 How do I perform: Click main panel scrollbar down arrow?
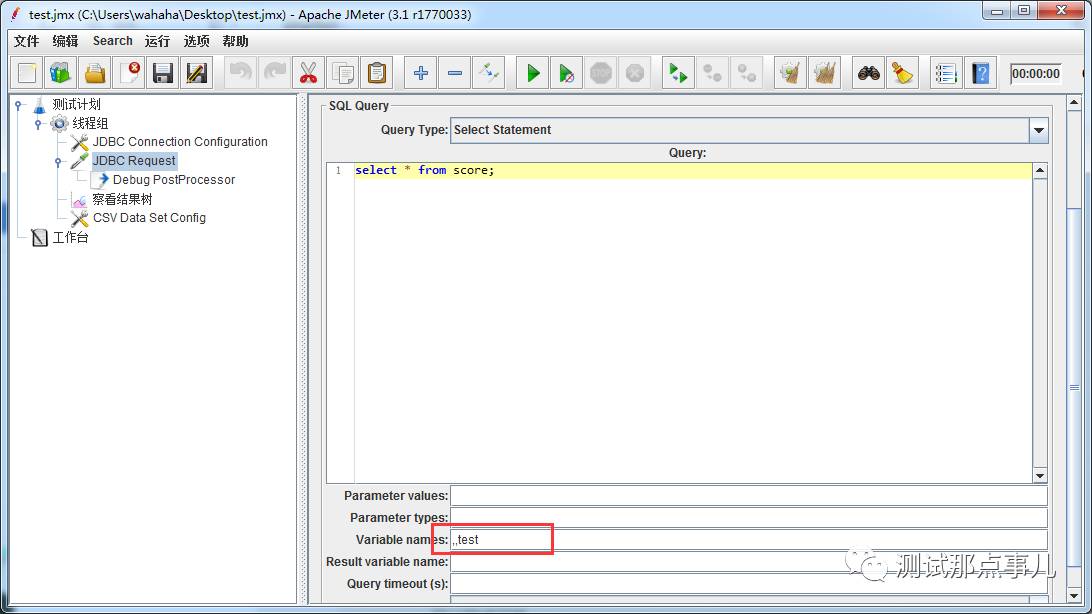[x=1074, y=596]
